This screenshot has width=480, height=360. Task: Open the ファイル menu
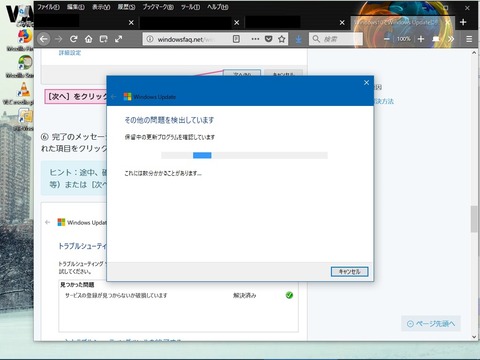click(x=48, y=7)
